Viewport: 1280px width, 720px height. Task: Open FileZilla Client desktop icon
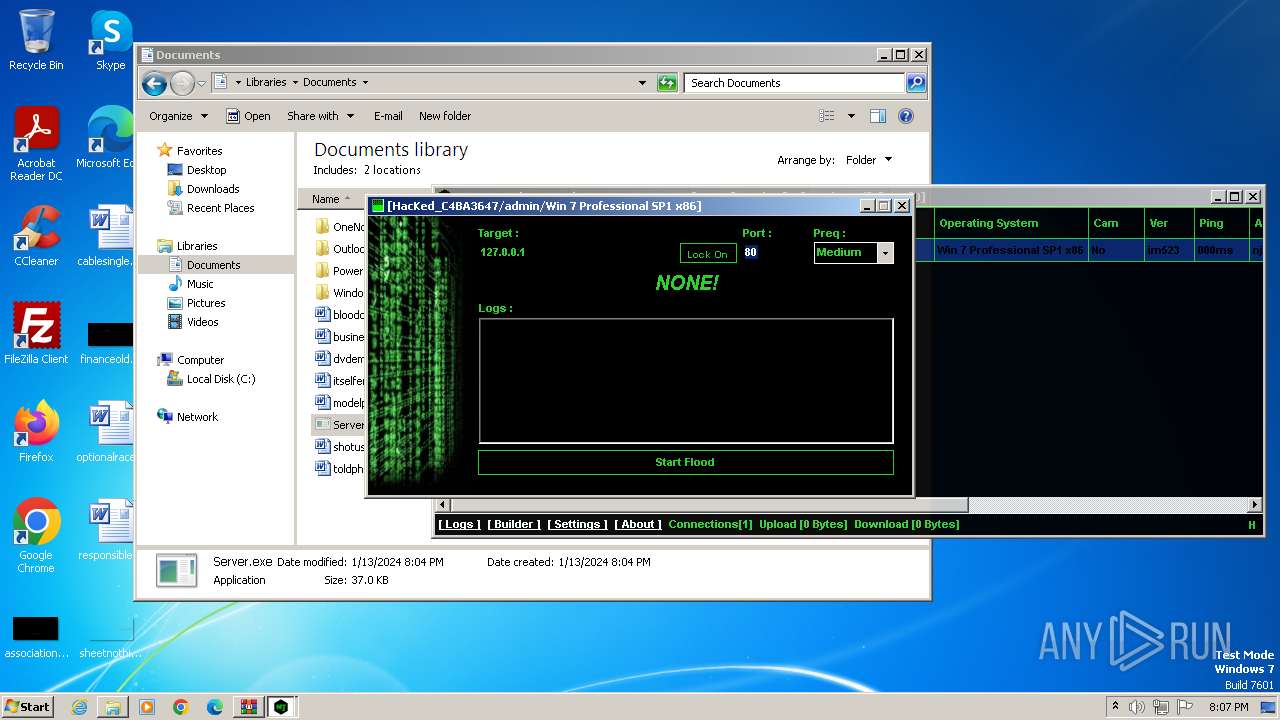[x=36, y=333]
